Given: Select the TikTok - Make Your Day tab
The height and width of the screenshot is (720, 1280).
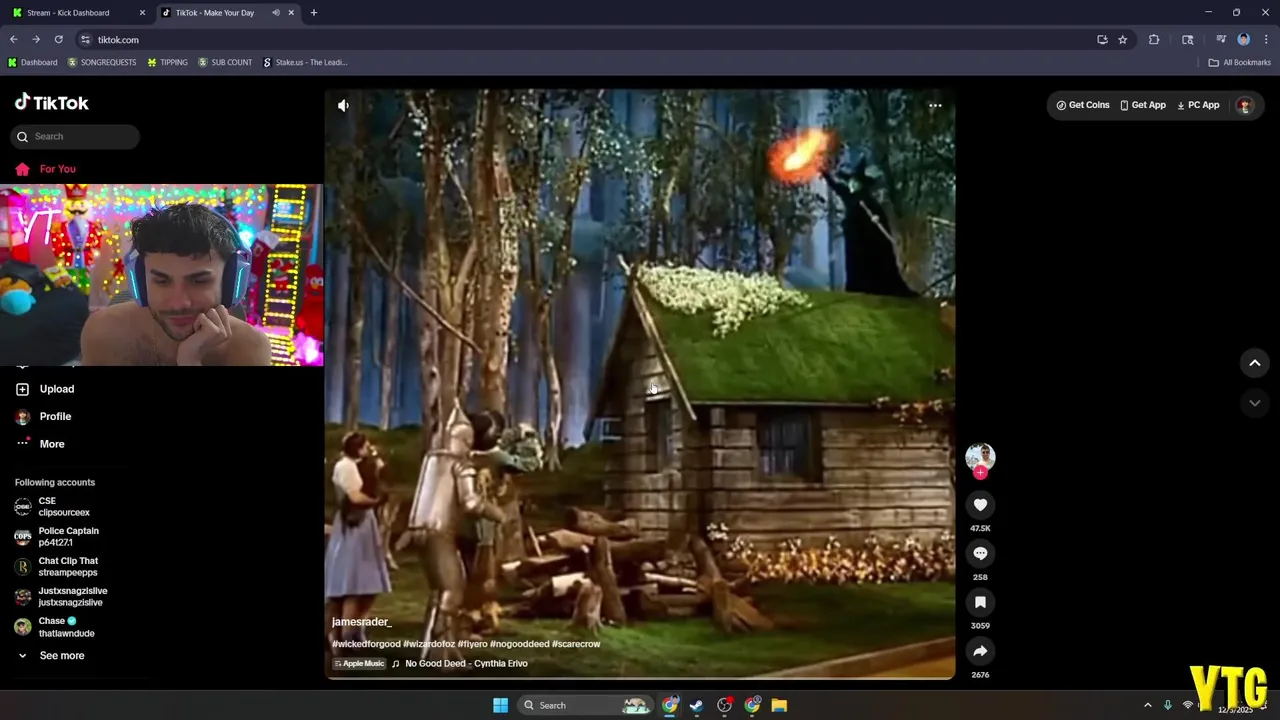Looking at the screenshot, I should 214,13.
